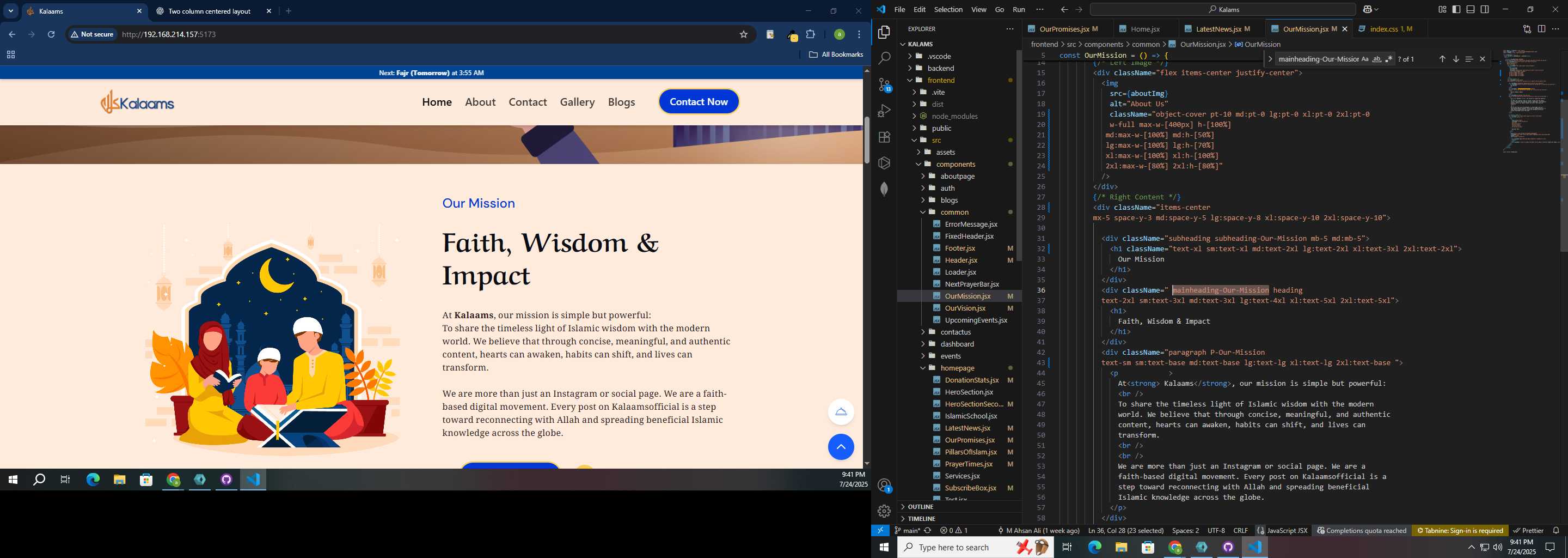Close the find widget in the editor

coord(1482,59)
